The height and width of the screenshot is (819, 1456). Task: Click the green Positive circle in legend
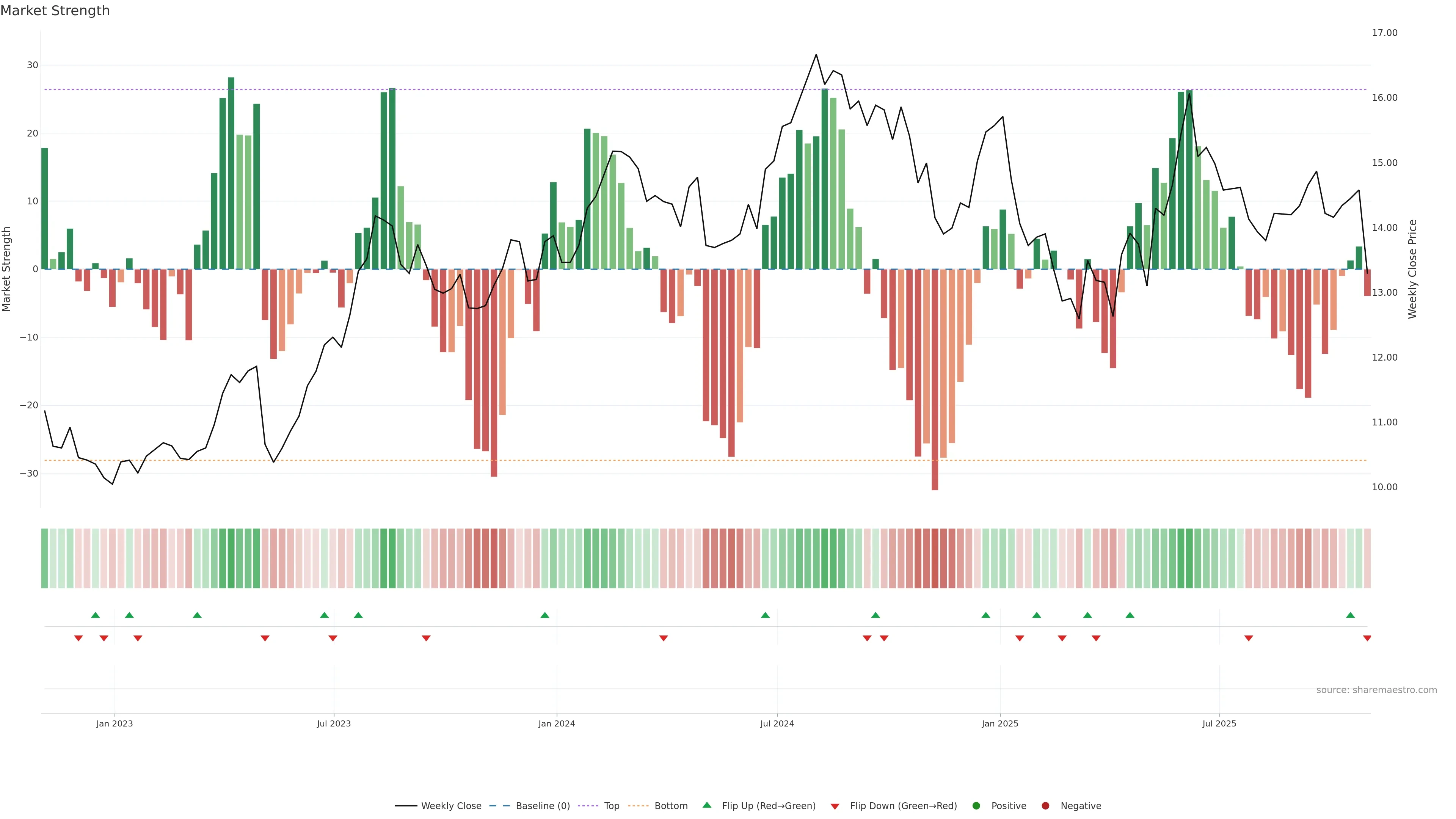click(976, 806)
